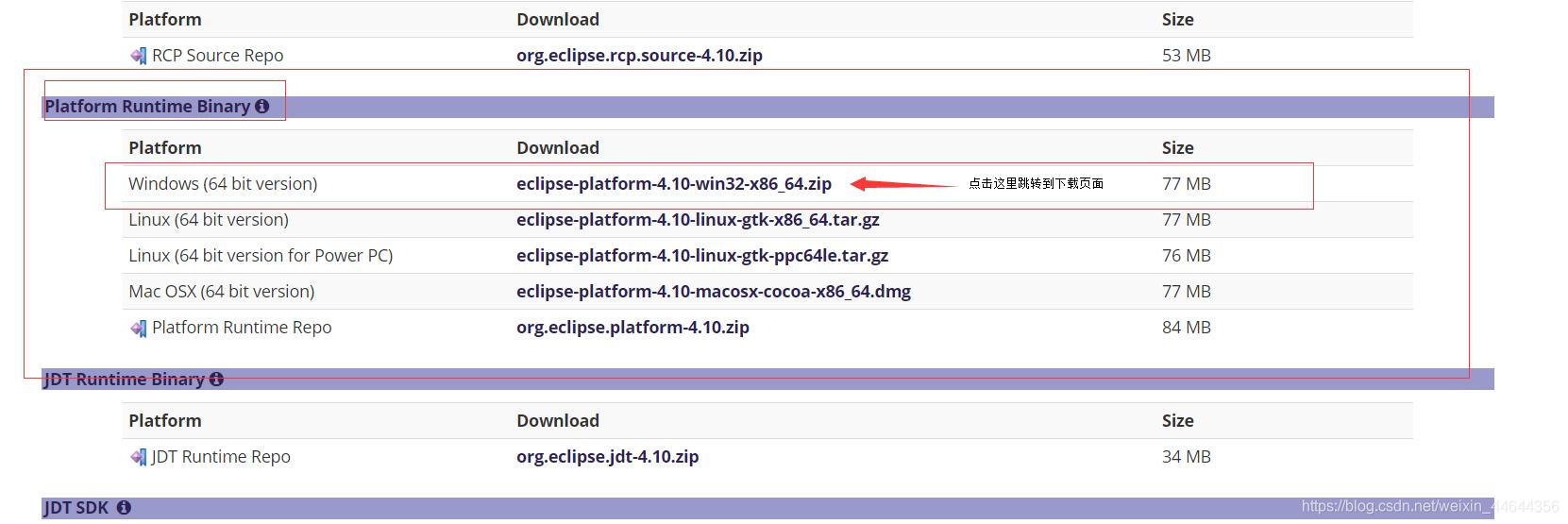Click the Platform Runtime Repo label
The width and height of the screenshot is (1568, 524).
click(242, 328)
